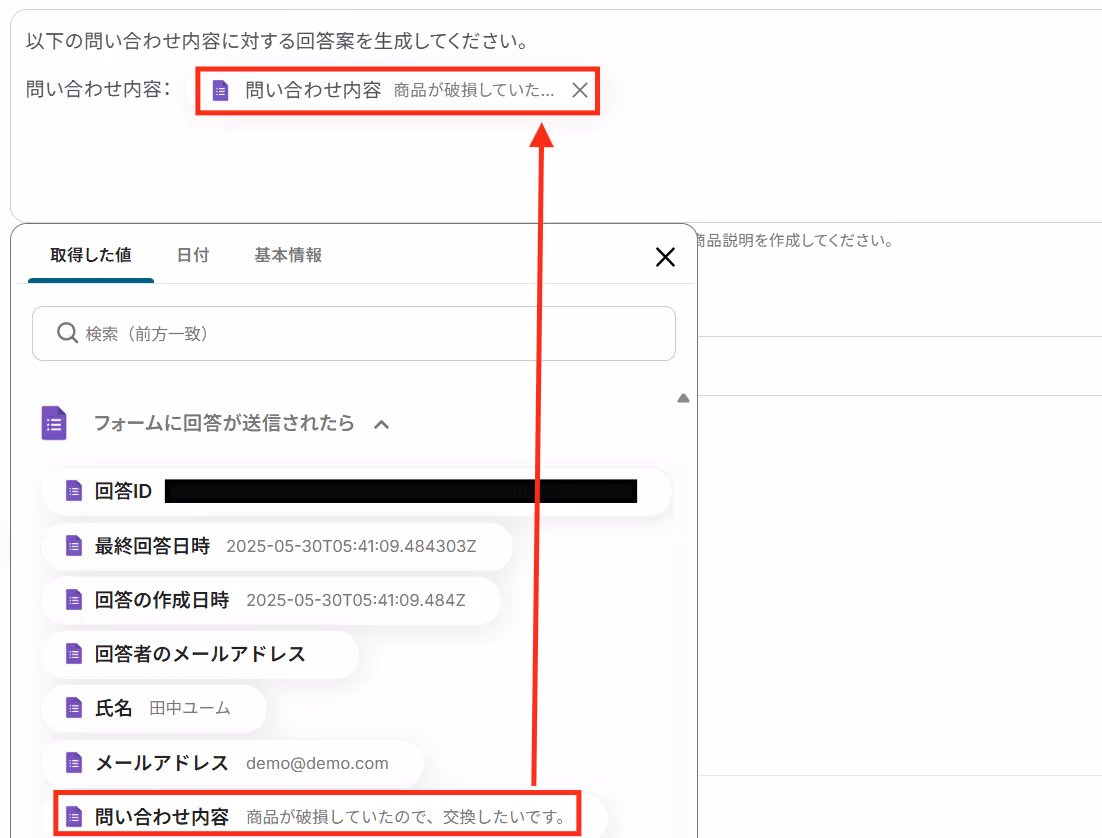Click the form icon on 回答者のメールアドレス row
Image resolution: width=1102 pixels, height=838 pixels.
pos(74,654)
